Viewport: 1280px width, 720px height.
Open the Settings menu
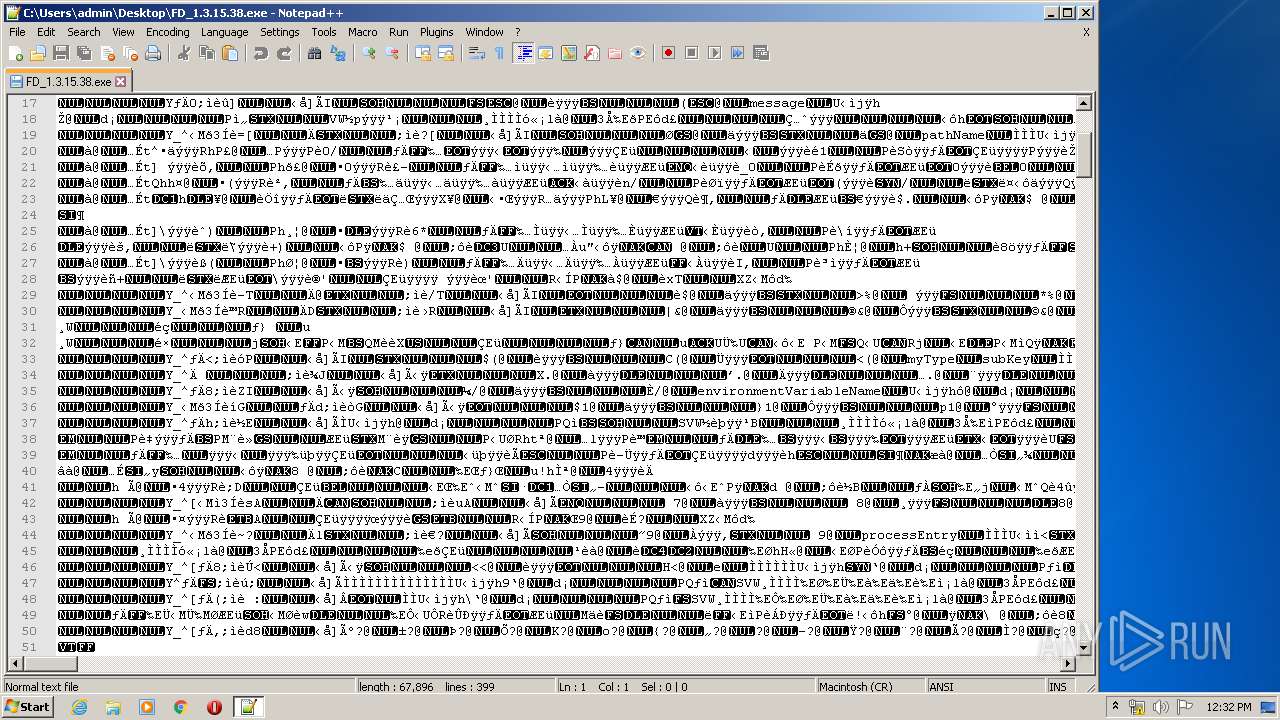click(x=280, y=32)
